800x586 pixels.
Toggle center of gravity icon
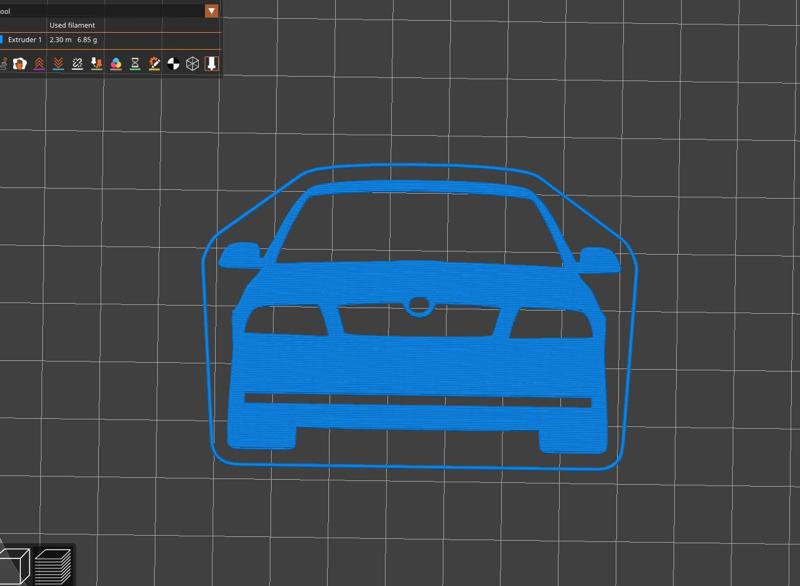[x=173, y=64]
